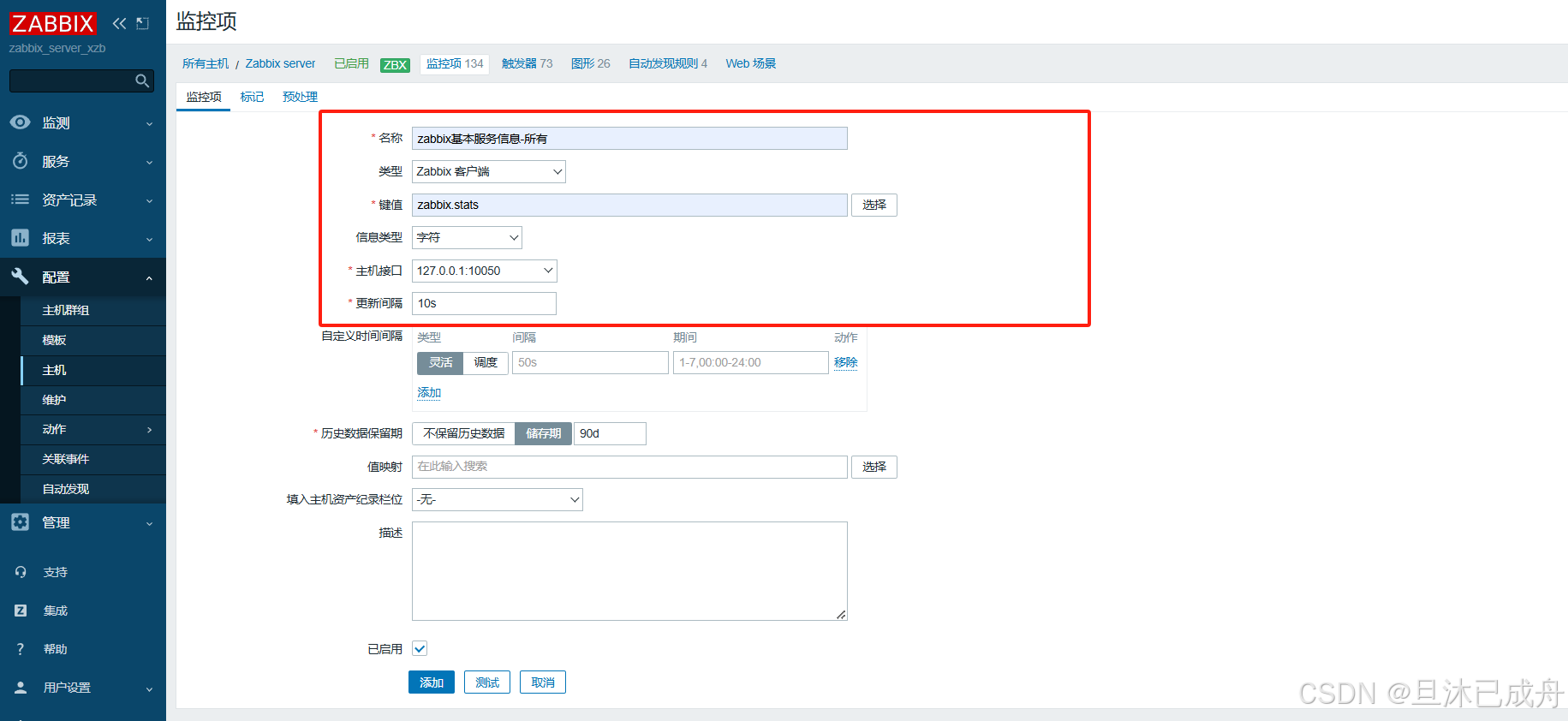Click the ZABBIX logo
The image size is (1568, 721).
coord(53,23)
